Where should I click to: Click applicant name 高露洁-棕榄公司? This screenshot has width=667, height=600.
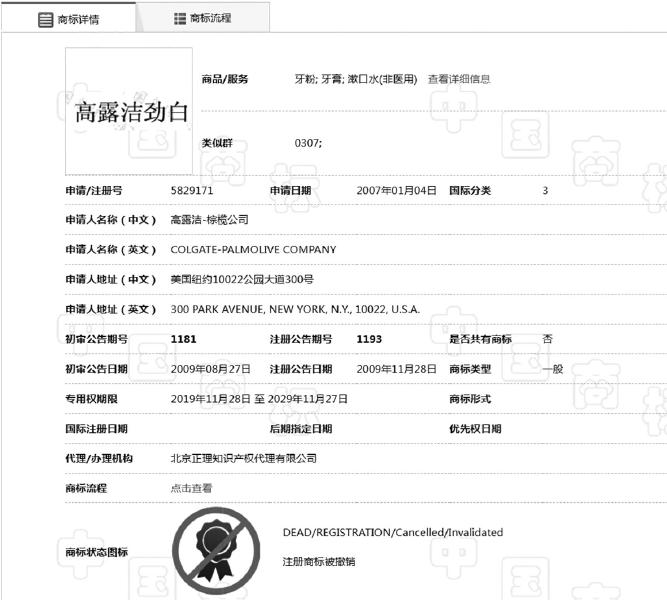[x=209, y=220]
